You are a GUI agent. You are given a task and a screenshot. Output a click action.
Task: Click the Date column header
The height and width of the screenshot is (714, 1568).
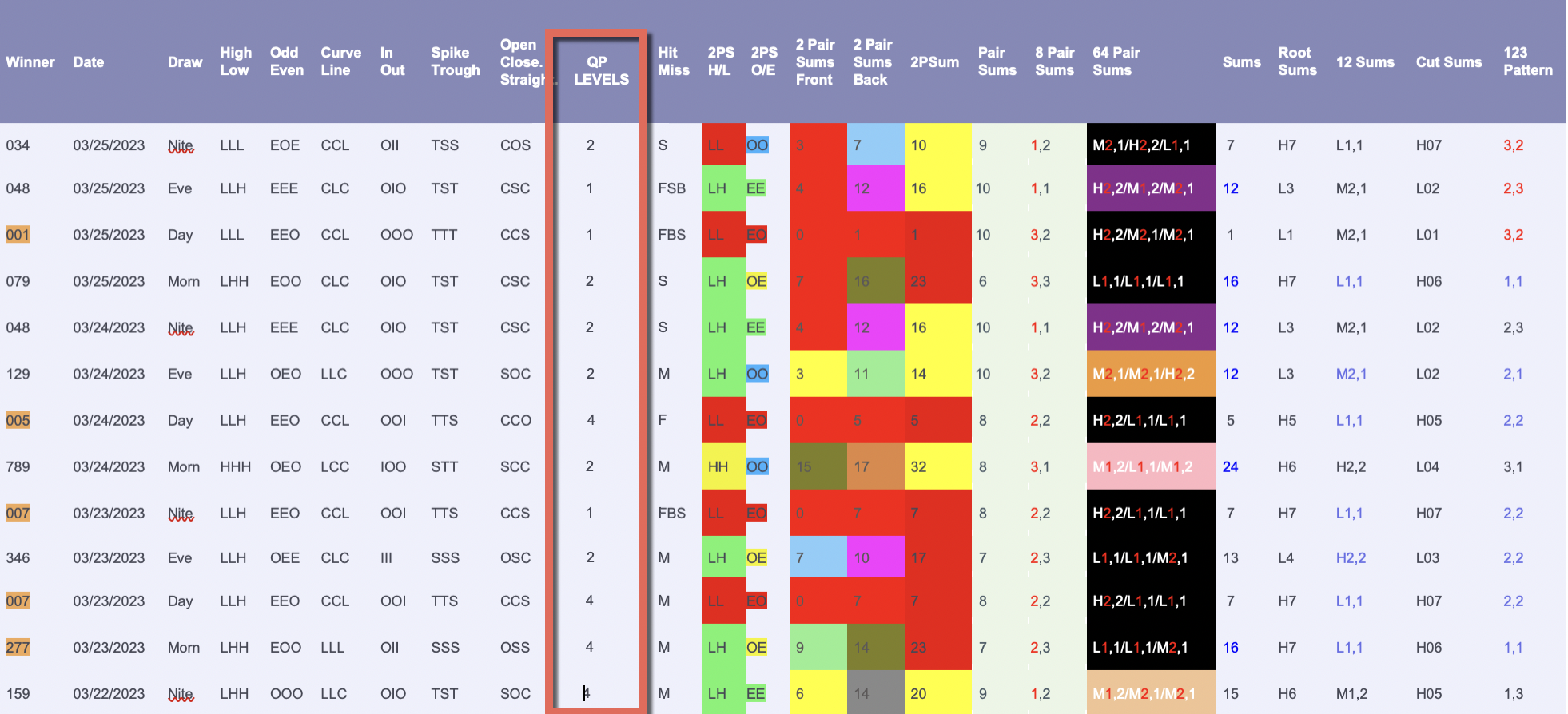[x=88, y=62]
